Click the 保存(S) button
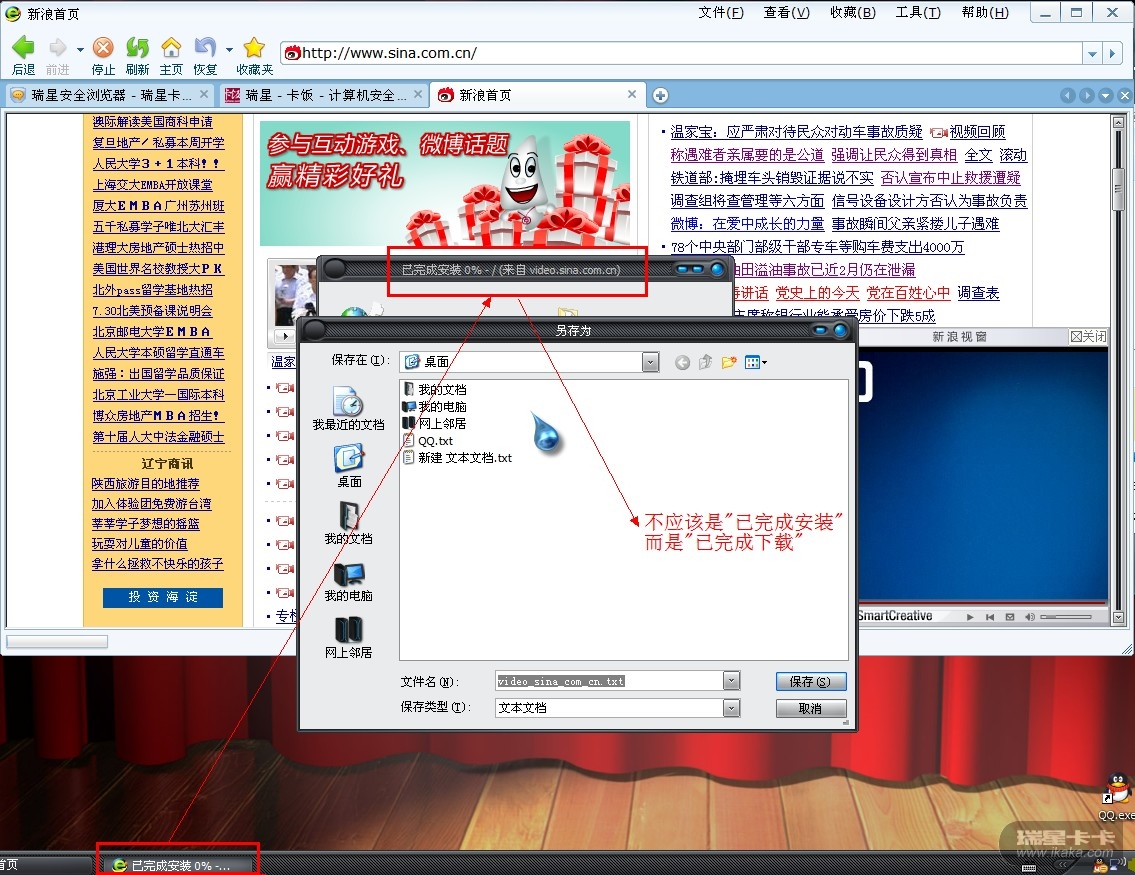 click(811, 681)
